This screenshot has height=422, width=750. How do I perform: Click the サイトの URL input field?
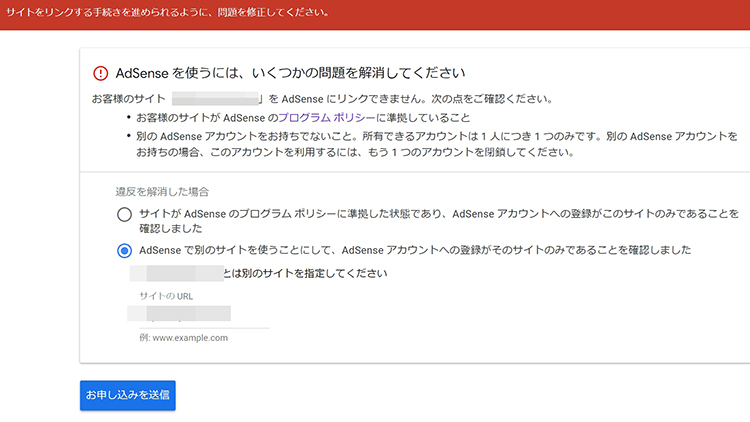coord(204,316)
